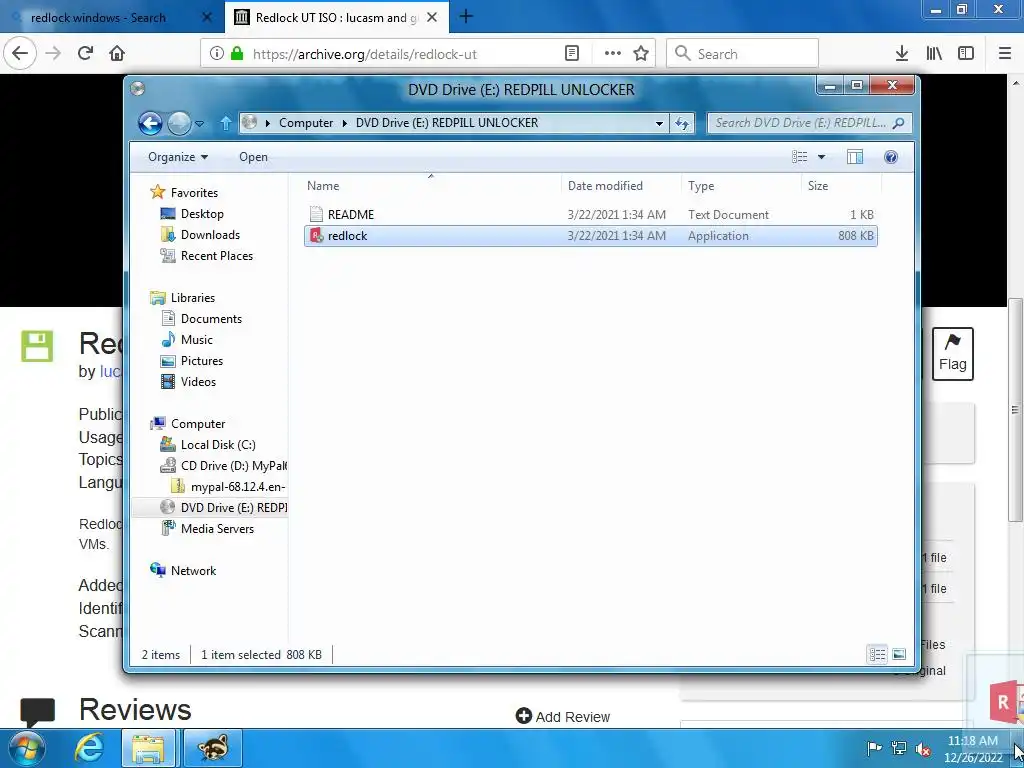This screenshot has width=1024, height=768.
Task: Click Explorer forward navigation arrow
Action: click(x=178, y=123)
